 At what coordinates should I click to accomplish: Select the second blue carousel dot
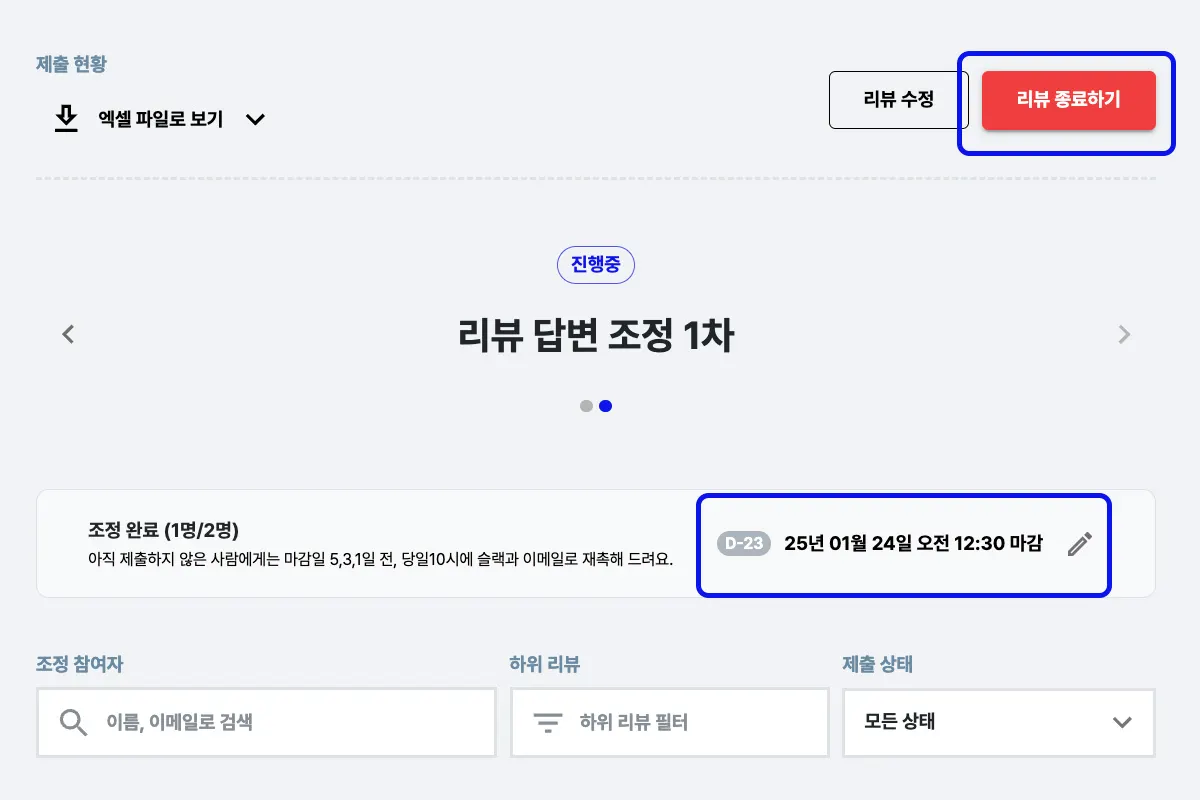pyautogui.click(x=605, y=406)
